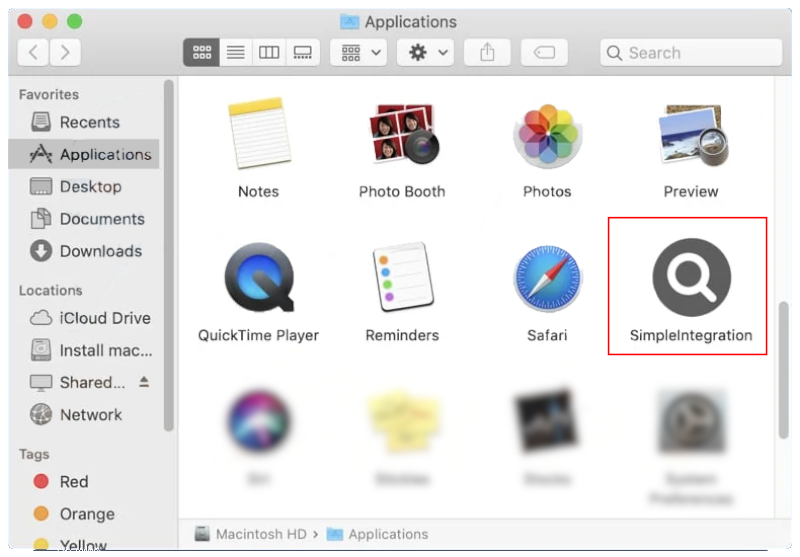
Task: Switch to icon view mode
Action: [x=201, y=52]
